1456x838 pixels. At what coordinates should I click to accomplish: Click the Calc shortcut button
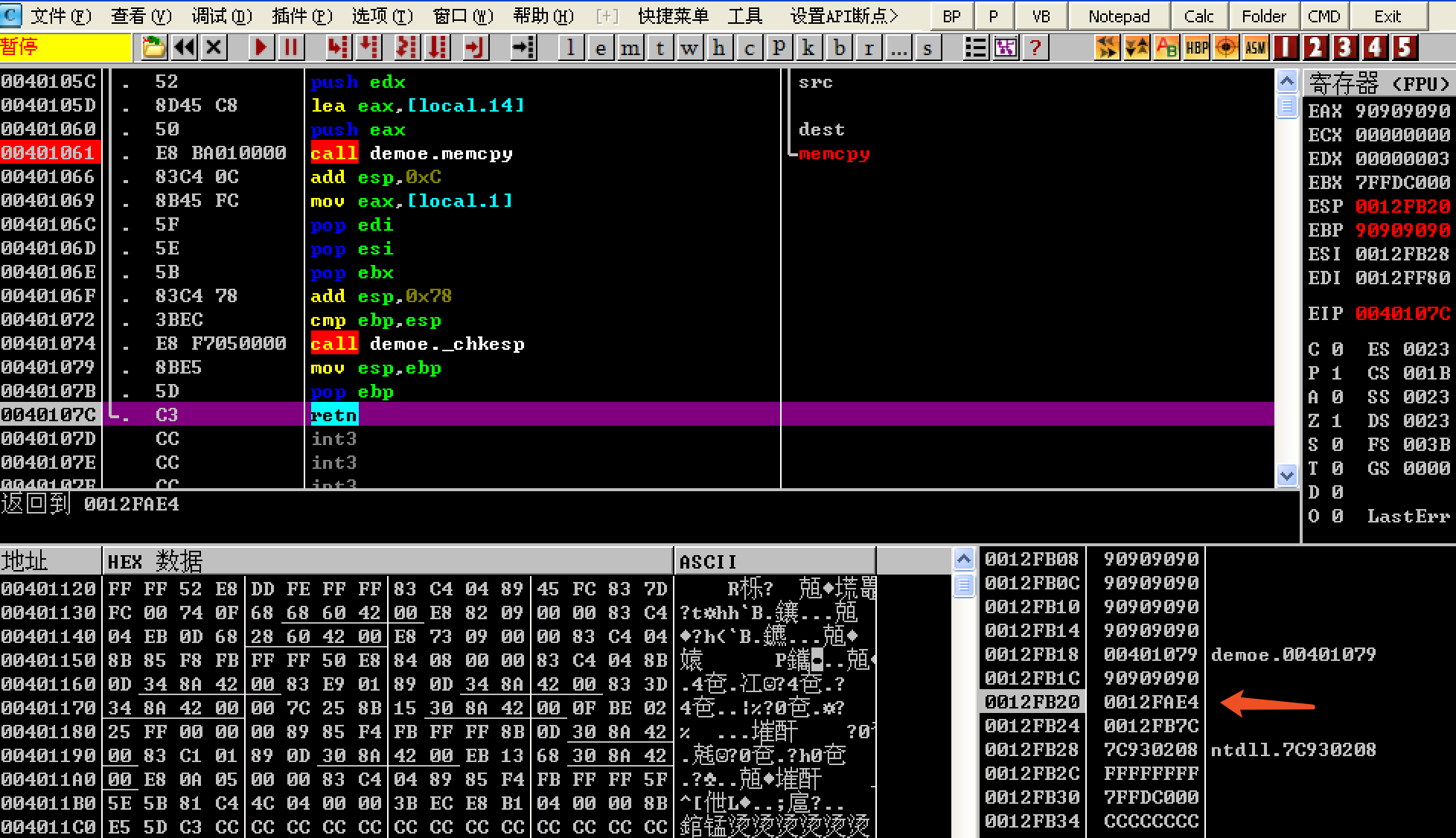(1198, 16)
